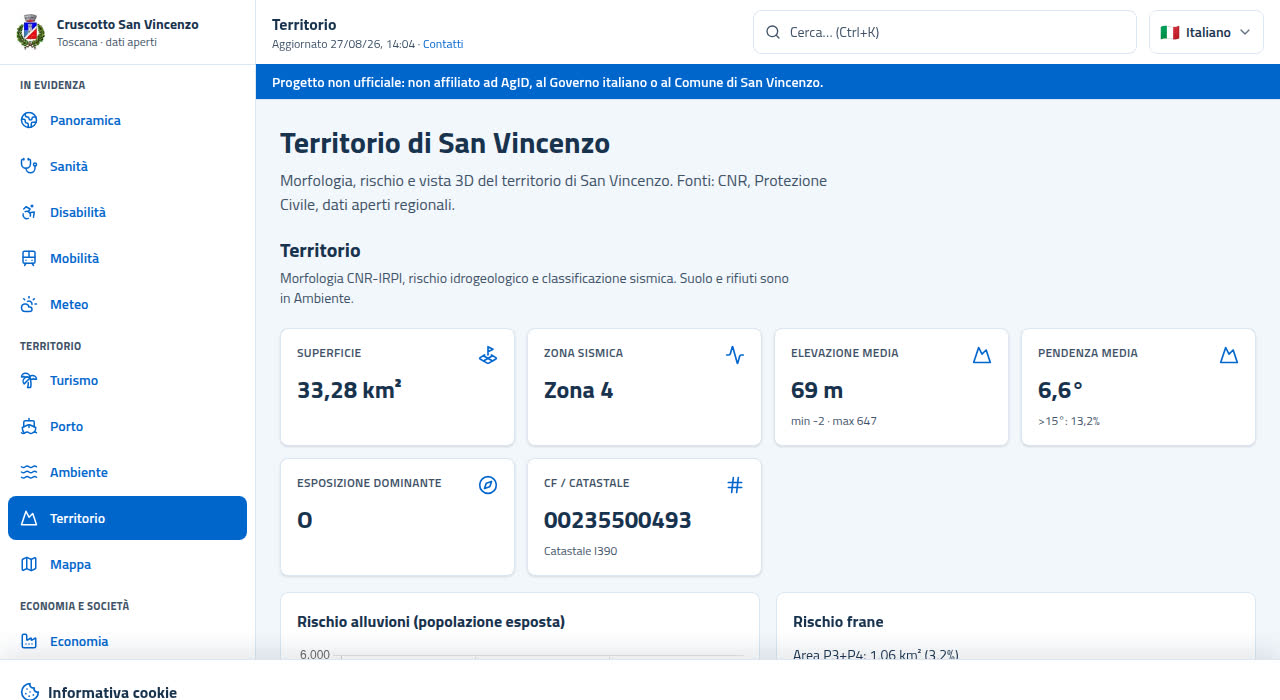Click the Rischio frane heading
The height and width of the screenshot is (700, 1280).
[x=838, y=622]
